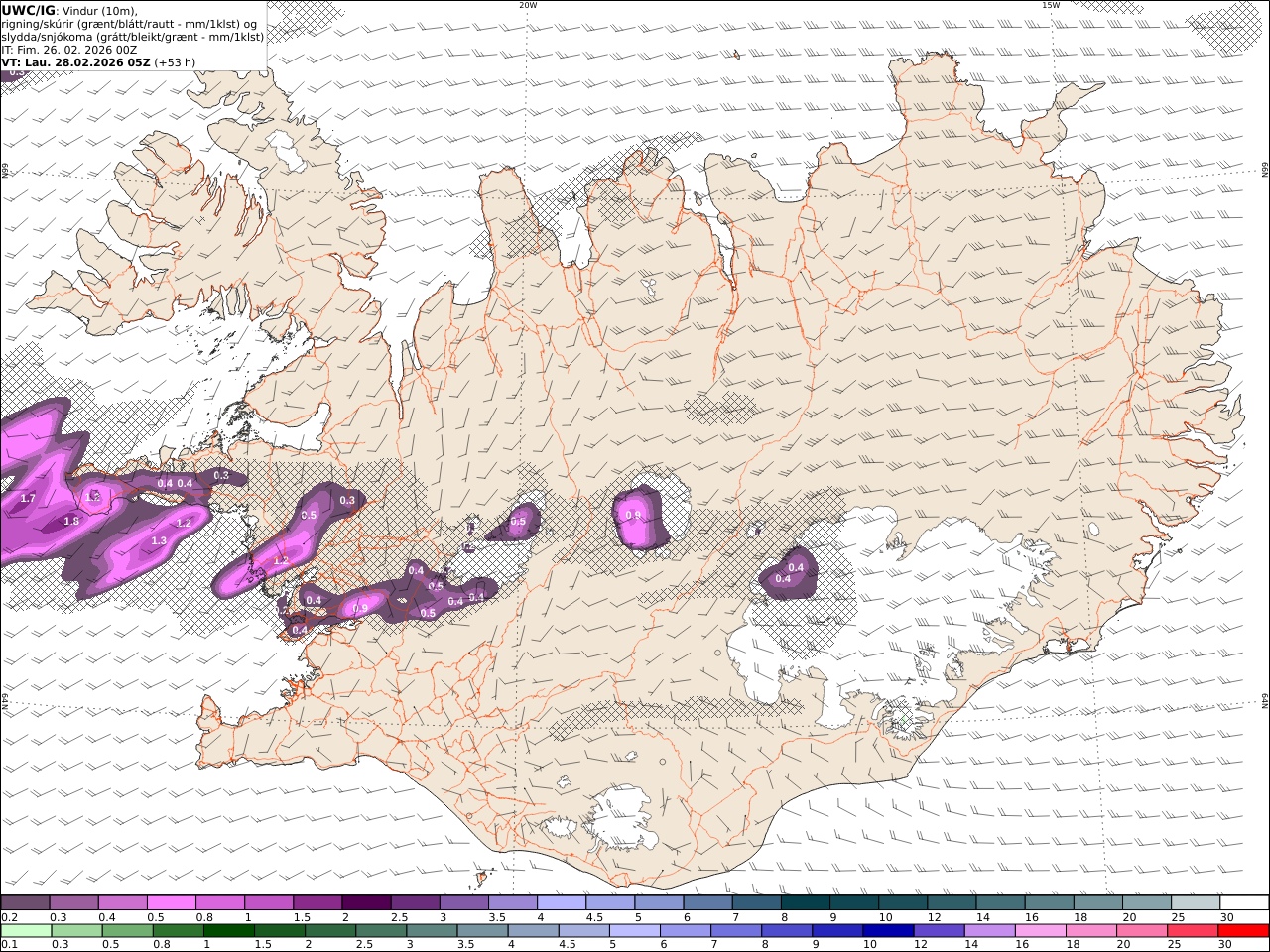
Task: Click the 0.9 value inside the central highland snow blob
Action: click(x=633, y=515)
